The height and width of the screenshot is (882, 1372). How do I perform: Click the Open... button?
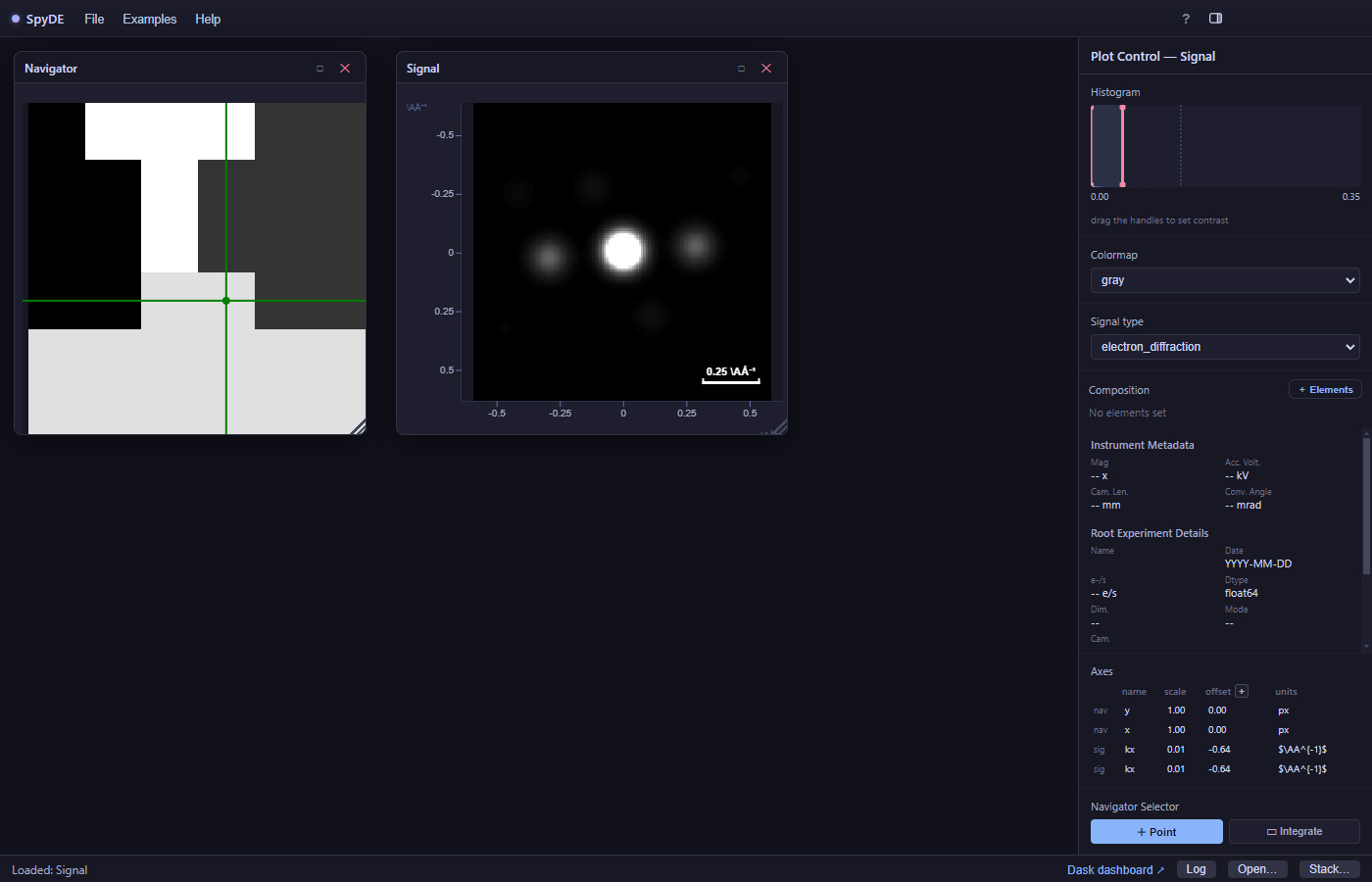pos(1257,869)
